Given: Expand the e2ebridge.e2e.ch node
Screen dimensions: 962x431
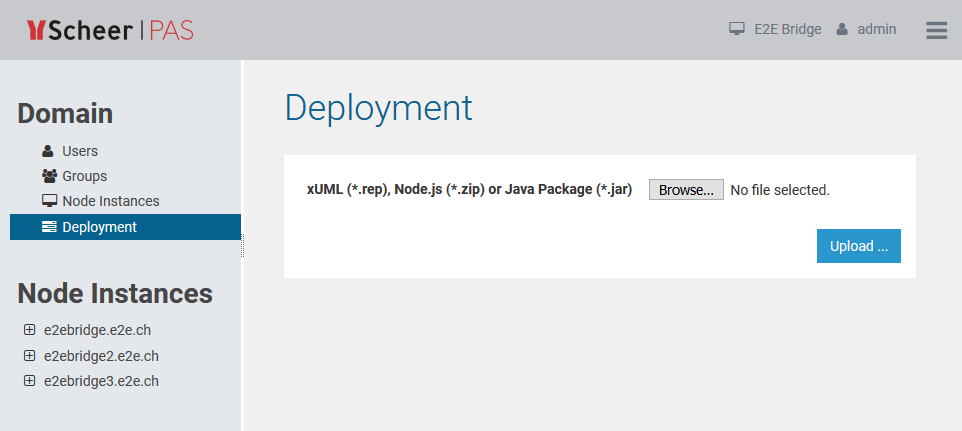Looking at the screenshot, I should (29, 329).
